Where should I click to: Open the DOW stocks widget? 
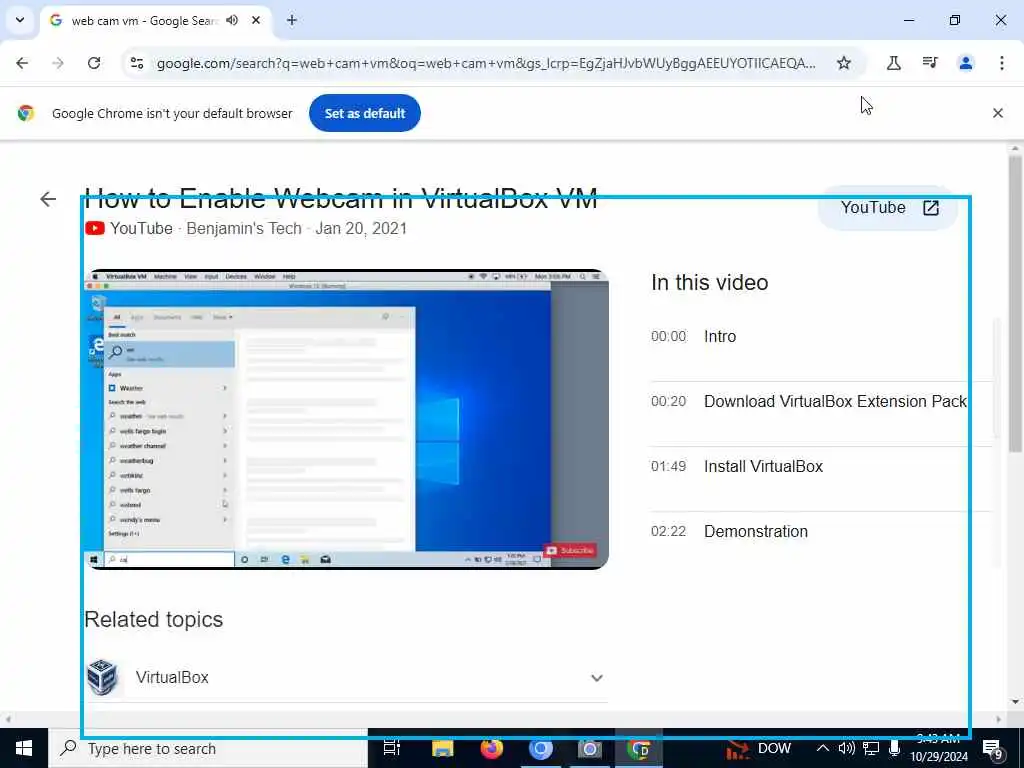click(759, 749)
